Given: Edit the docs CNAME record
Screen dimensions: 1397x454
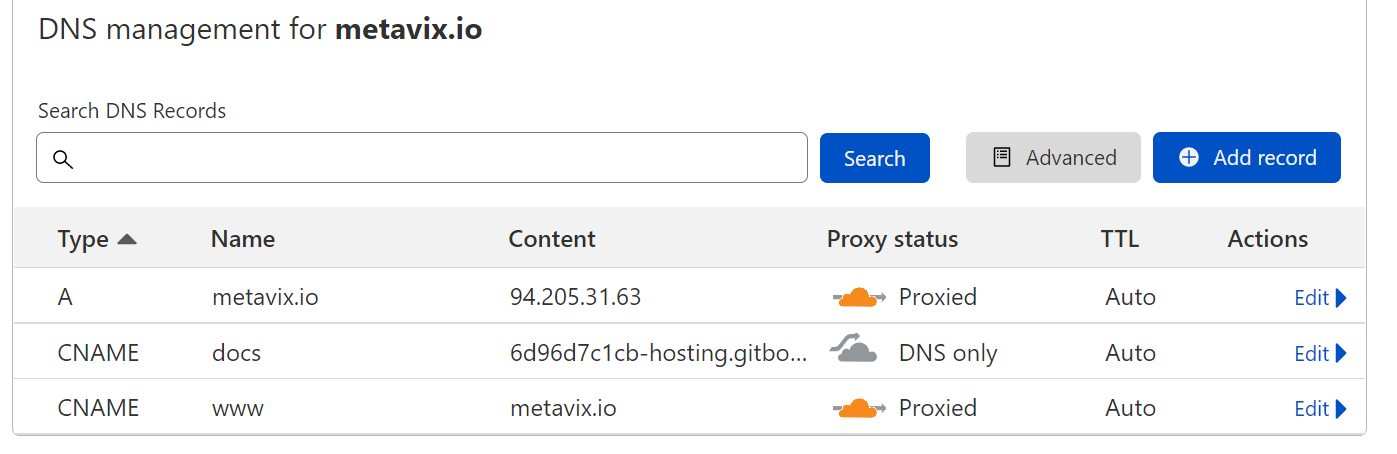Looking at the screenshot, I should pyautogui.click(x=1311, y=354).
